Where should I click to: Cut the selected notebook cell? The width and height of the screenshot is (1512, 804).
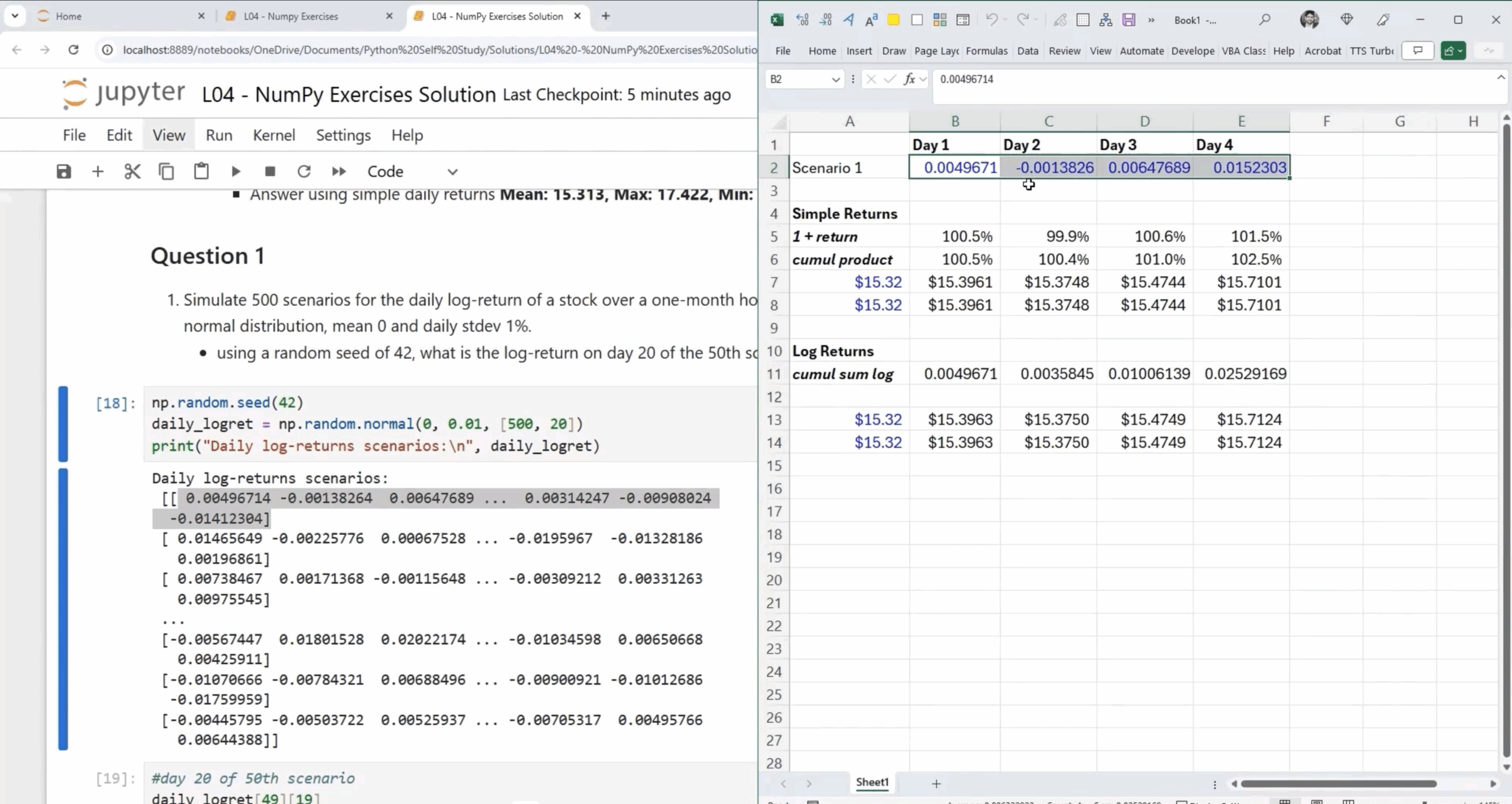pos(132,172)
